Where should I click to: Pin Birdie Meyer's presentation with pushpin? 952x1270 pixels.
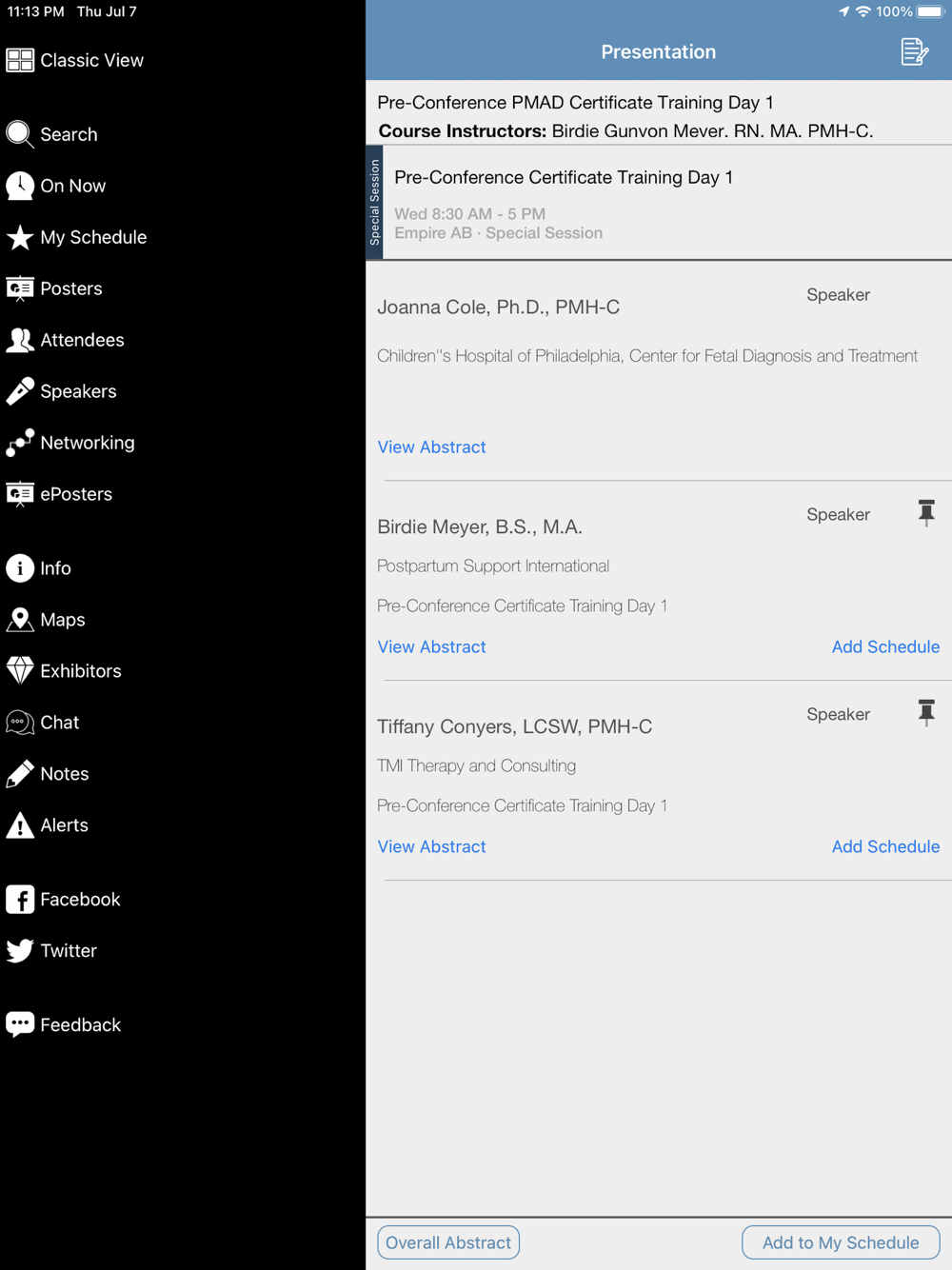pos(926,513)
